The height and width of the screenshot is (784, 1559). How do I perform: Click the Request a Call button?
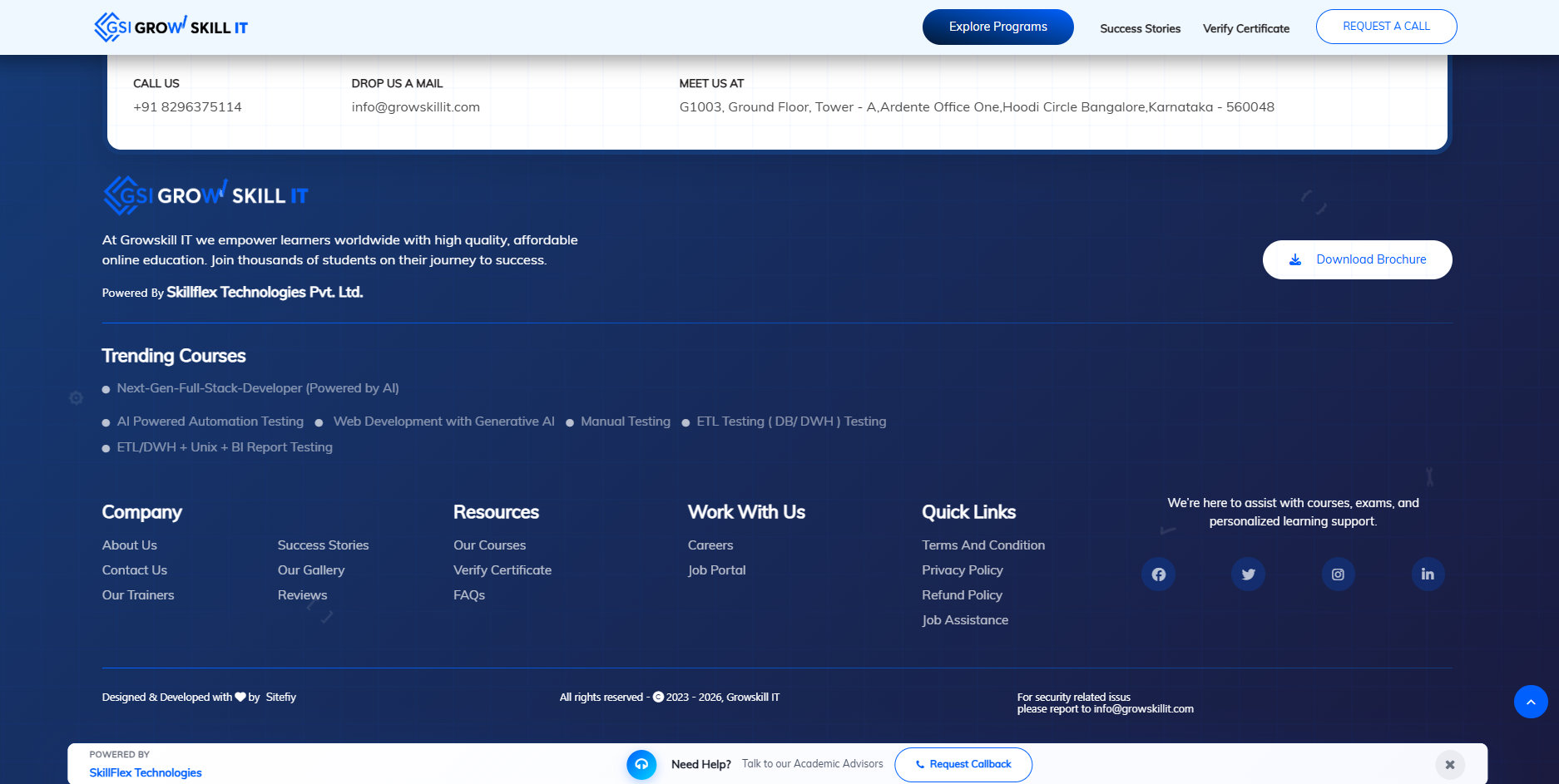[x=1386, y=27]
